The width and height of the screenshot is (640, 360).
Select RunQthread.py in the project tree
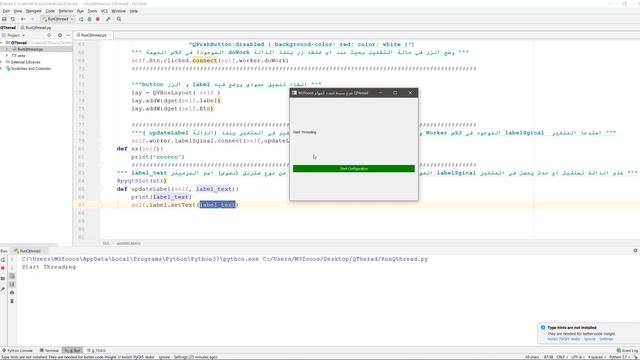(x=29, y=49)
